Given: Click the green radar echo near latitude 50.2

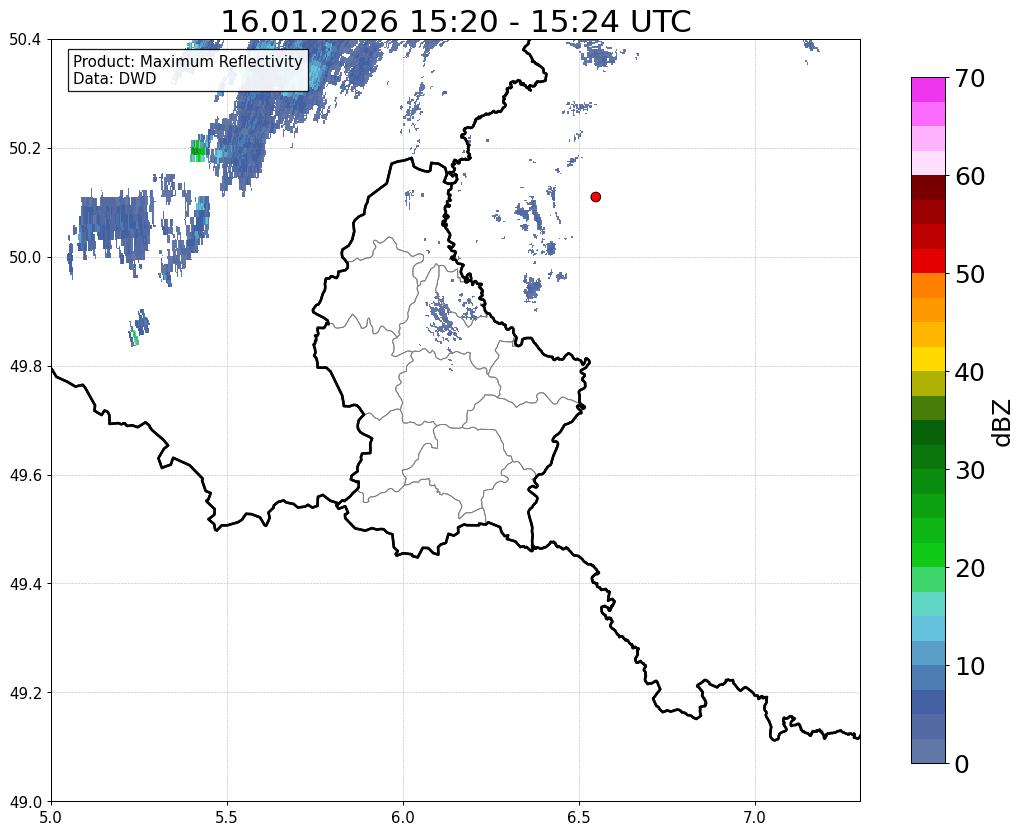Looking at the screenshot, I should 198,151.
